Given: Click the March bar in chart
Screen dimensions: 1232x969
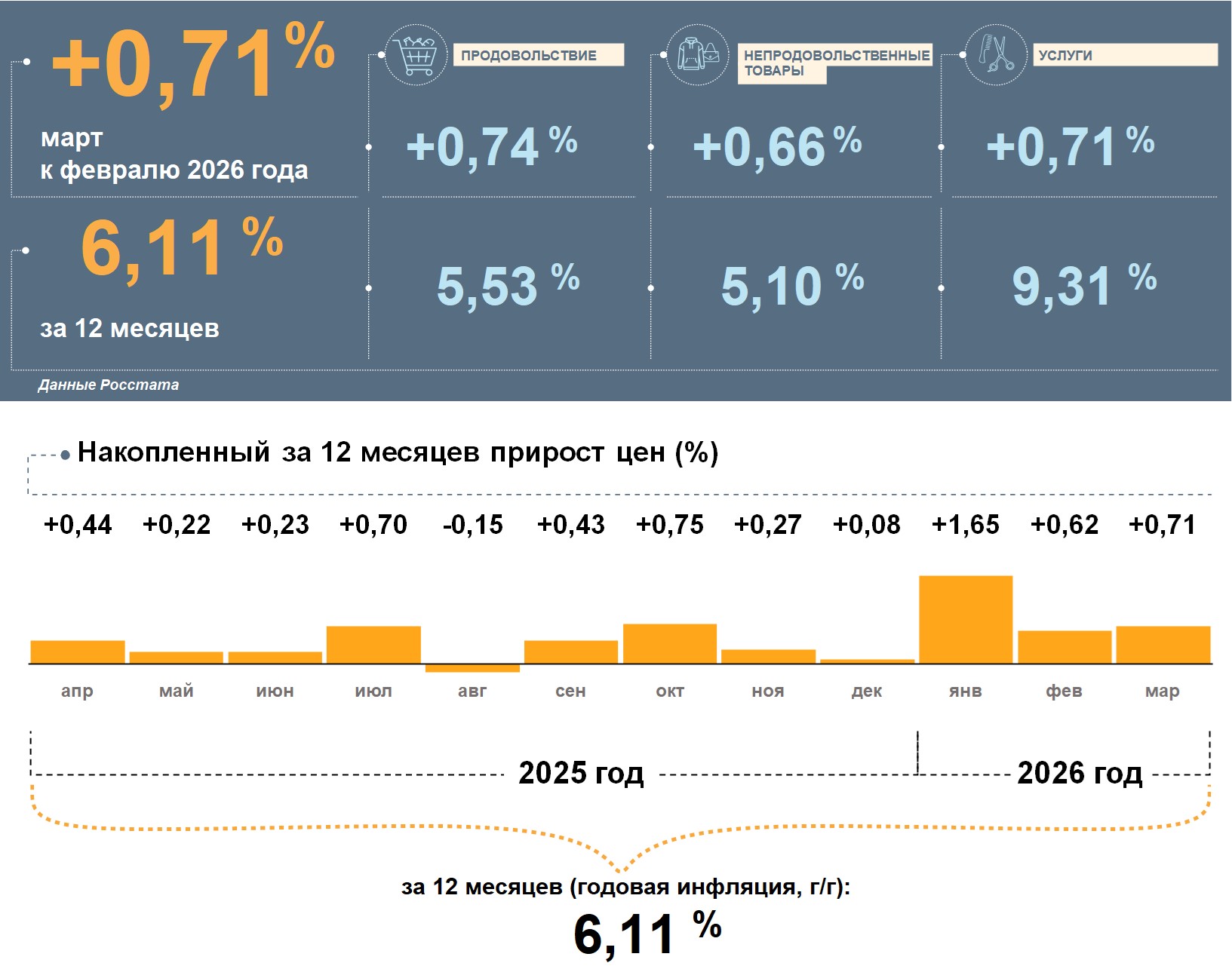Looking at the screenshot, I should click(x=1163, y=645).
